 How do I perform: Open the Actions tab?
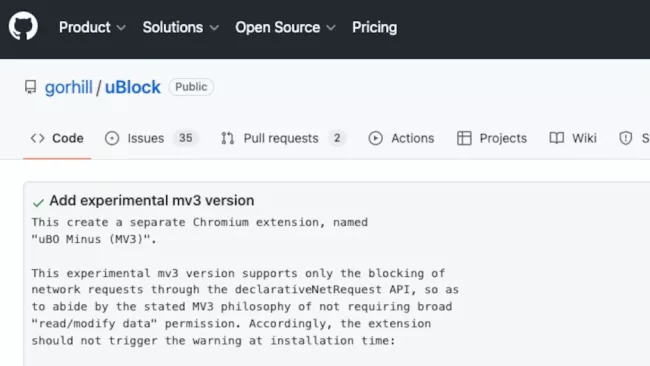[x=401, y=138]
